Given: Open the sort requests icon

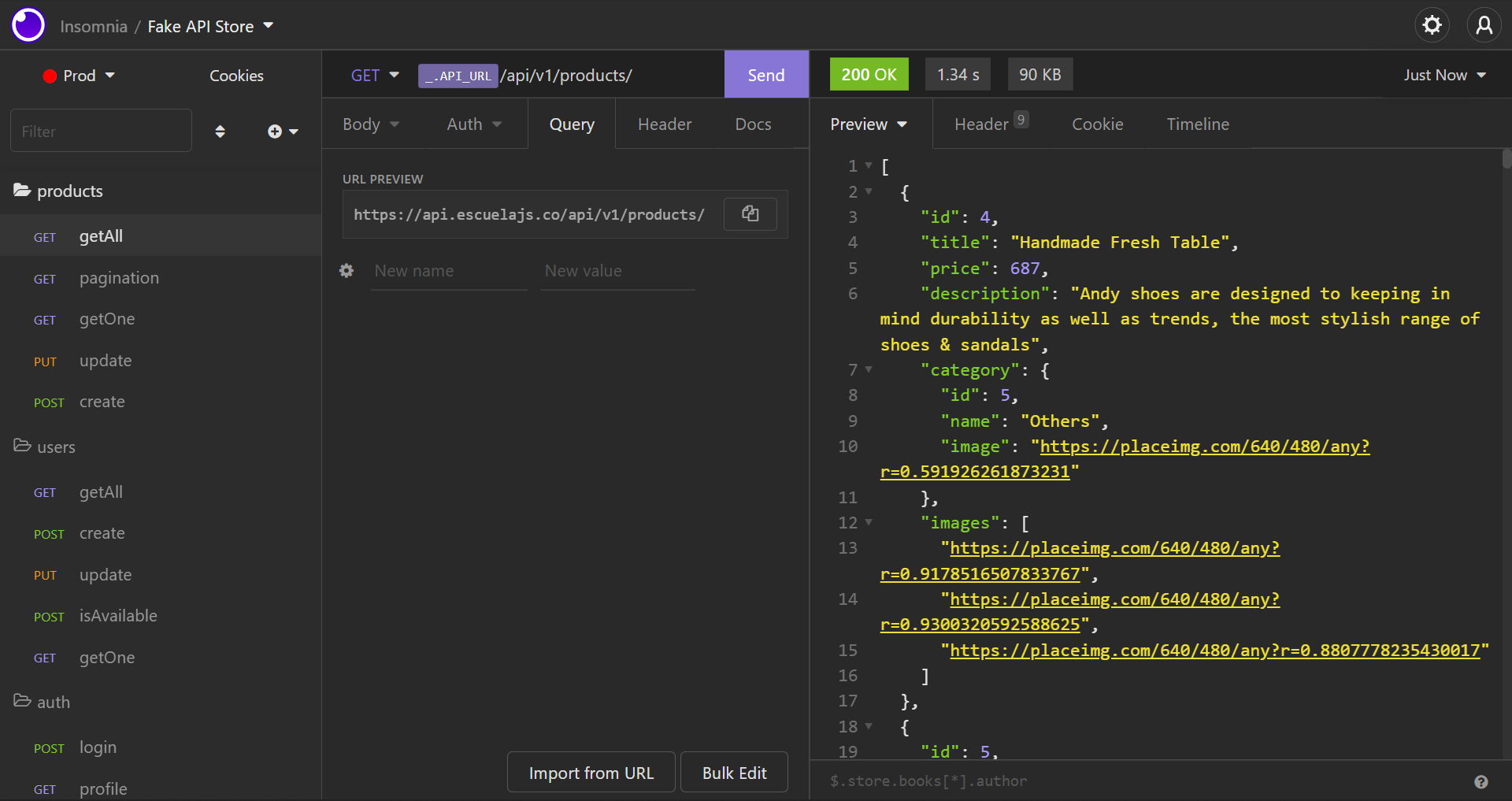Looking at the screenshot, I should 220,132.
